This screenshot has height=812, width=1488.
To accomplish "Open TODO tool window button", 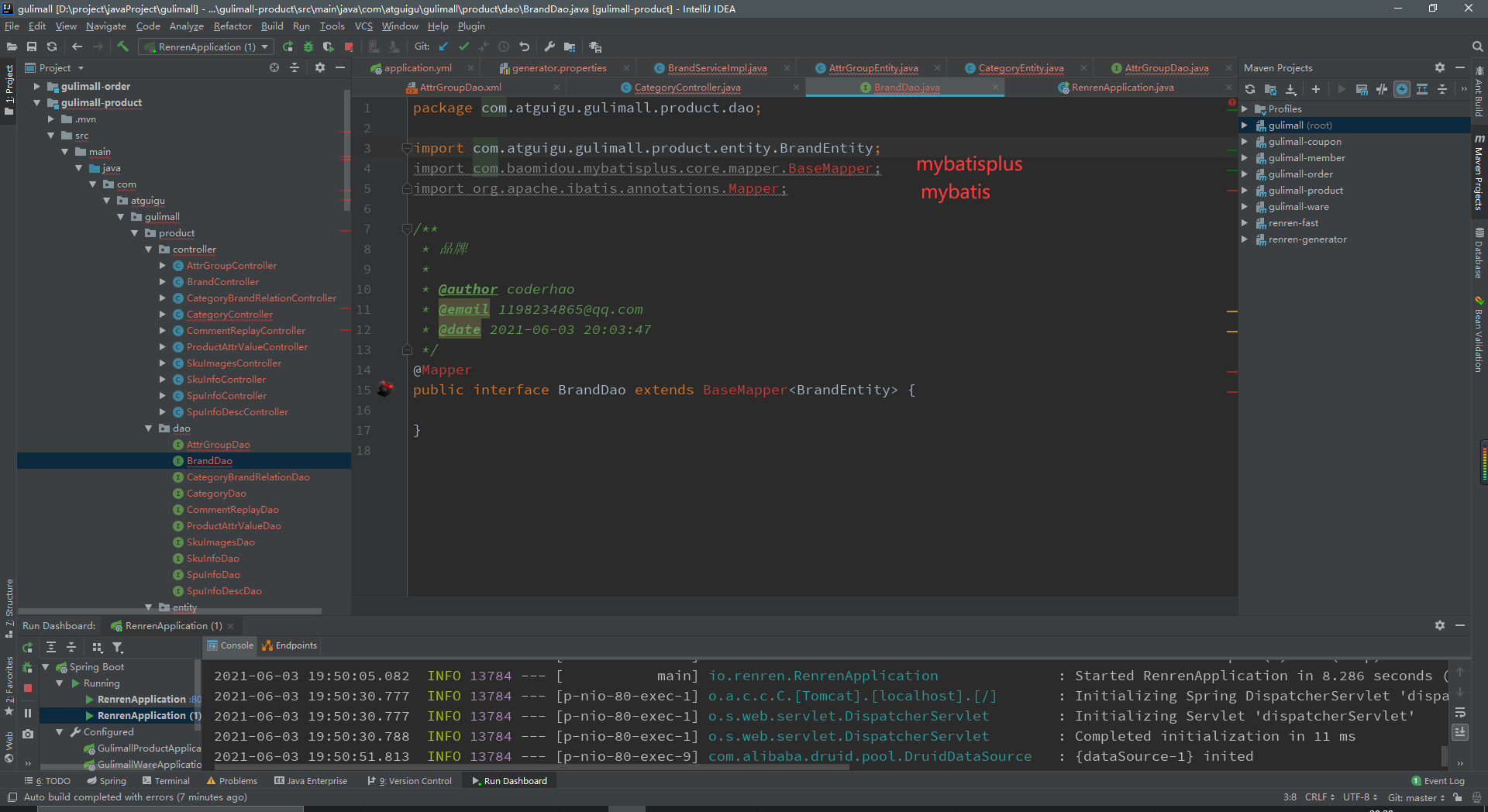I will coord(48,781).
